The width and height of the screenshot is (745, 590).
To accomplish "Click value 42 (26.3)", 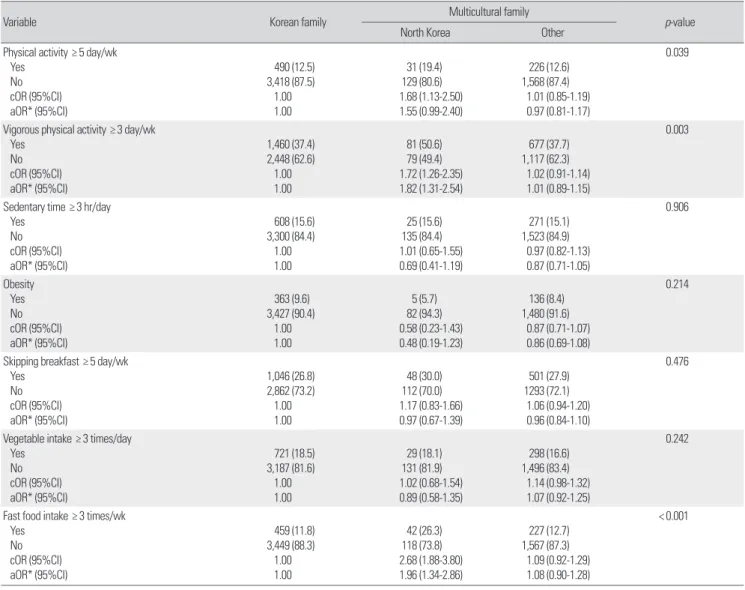I will tap(424, 531).
